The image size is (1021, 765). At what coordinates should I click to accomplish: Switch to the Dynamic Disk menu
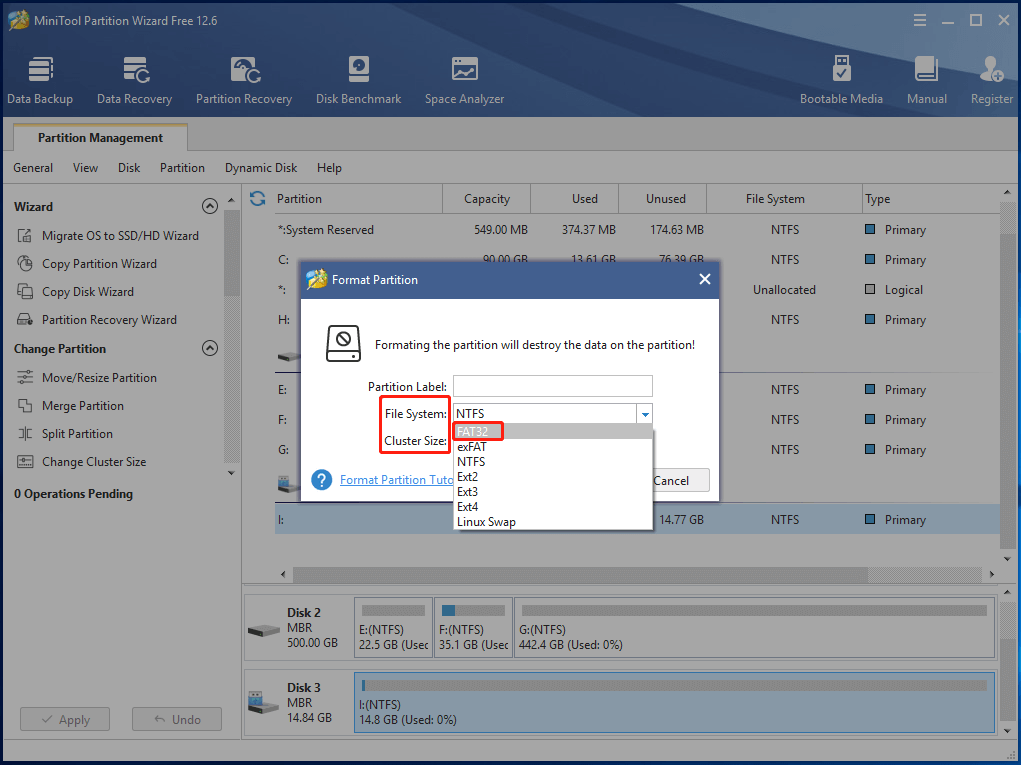[x=261, y=167]
